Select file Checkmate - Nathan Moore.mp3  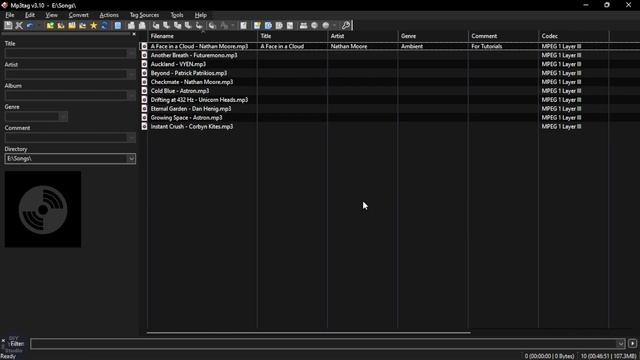[192, 82]
